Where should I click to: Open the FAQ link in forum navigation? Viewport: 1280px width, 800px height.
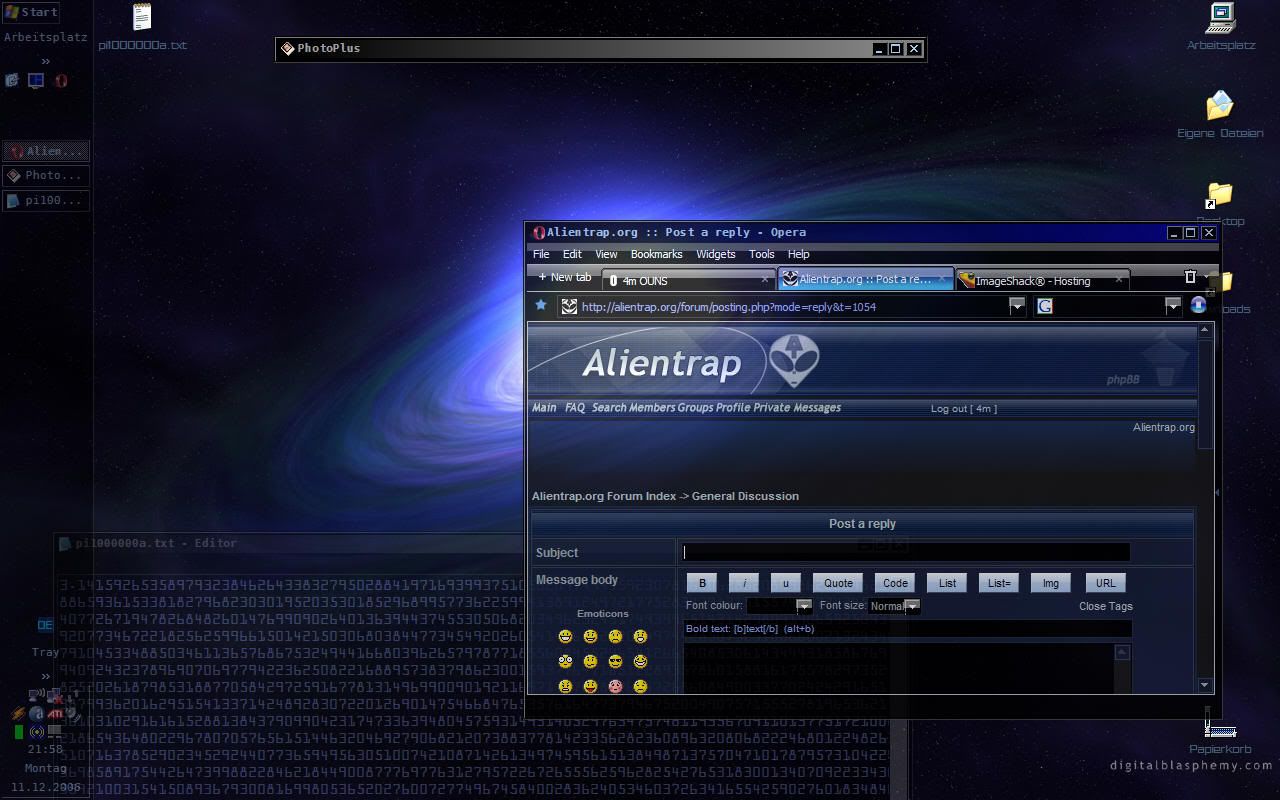pyautogui.click(x=575, y=408)
